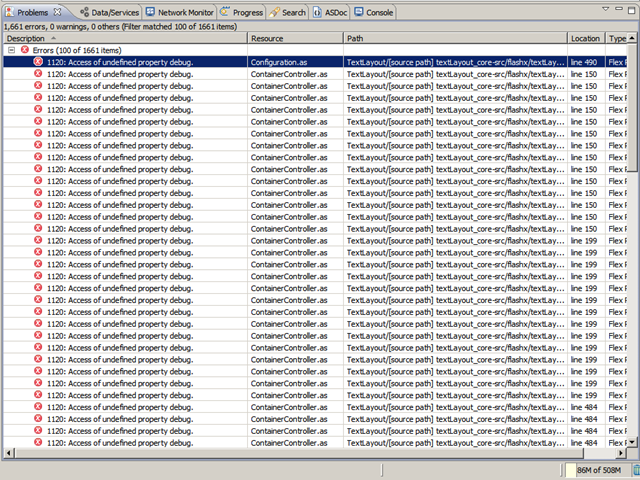Click the Configuration.as resource cell
Viewport: 640px width, 480px height.
coord(295,62)
